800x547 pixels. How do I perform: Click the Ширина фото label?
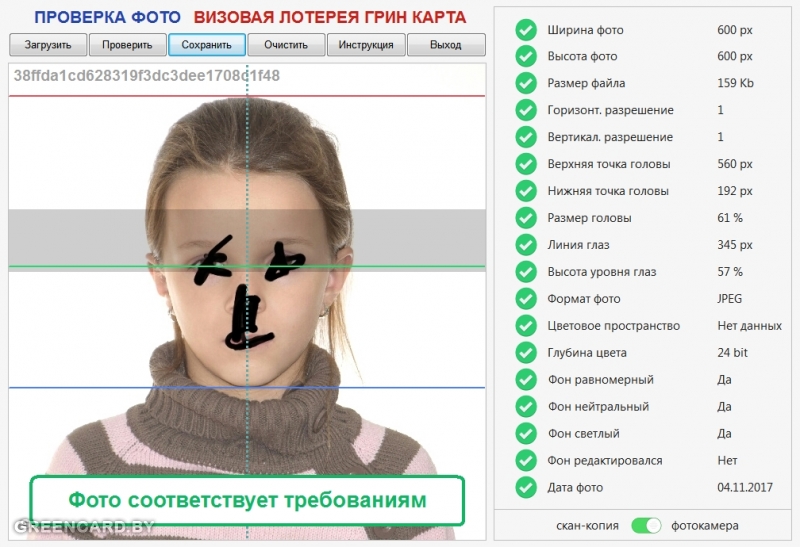[x=585, y=30]
